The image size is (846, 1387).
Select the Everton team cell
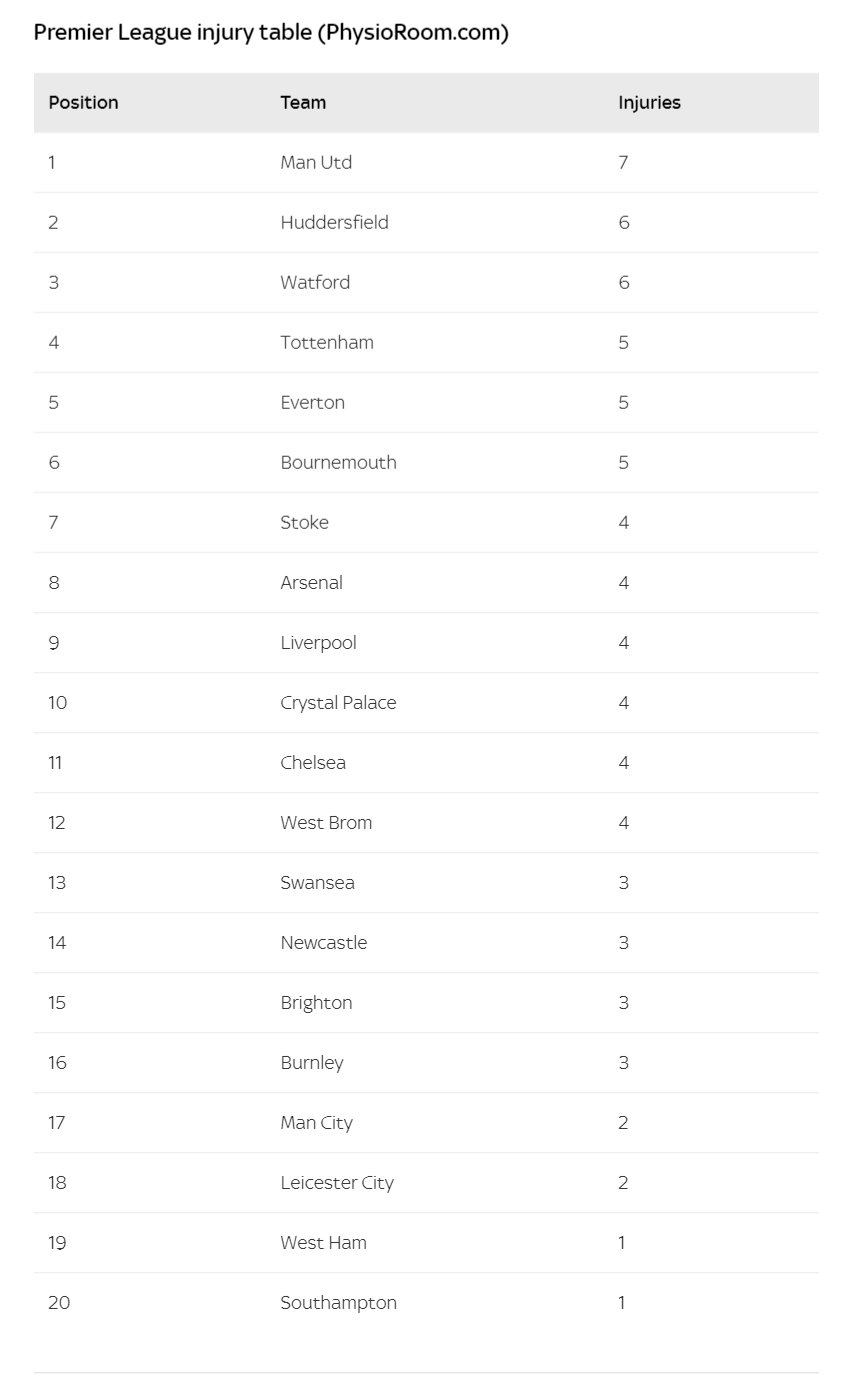point(312,403)
